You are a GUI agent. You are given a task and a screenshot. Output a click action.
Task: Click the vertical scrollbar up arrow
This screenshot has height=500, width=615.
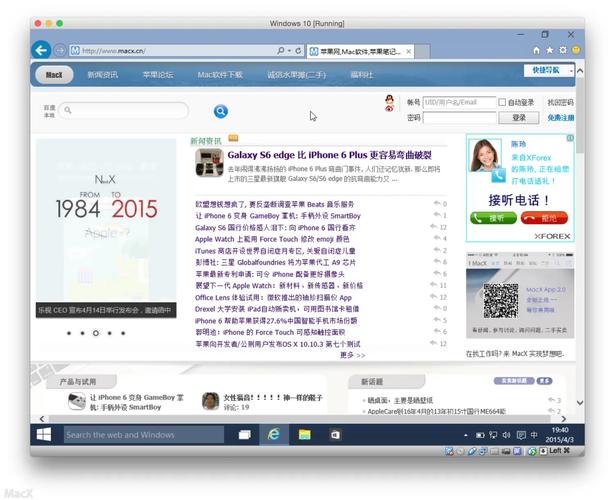[580, 71]
